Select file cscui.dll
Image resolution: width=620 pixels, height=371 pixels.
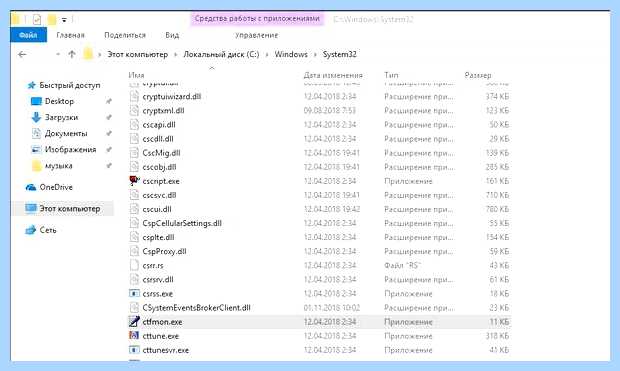point(157,209)
